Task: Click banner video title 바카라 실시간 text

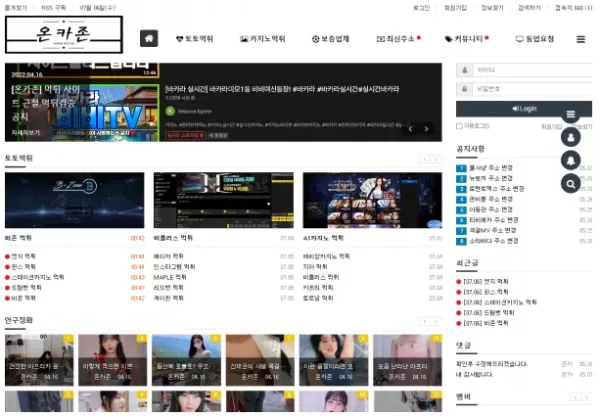Action: 282,89
